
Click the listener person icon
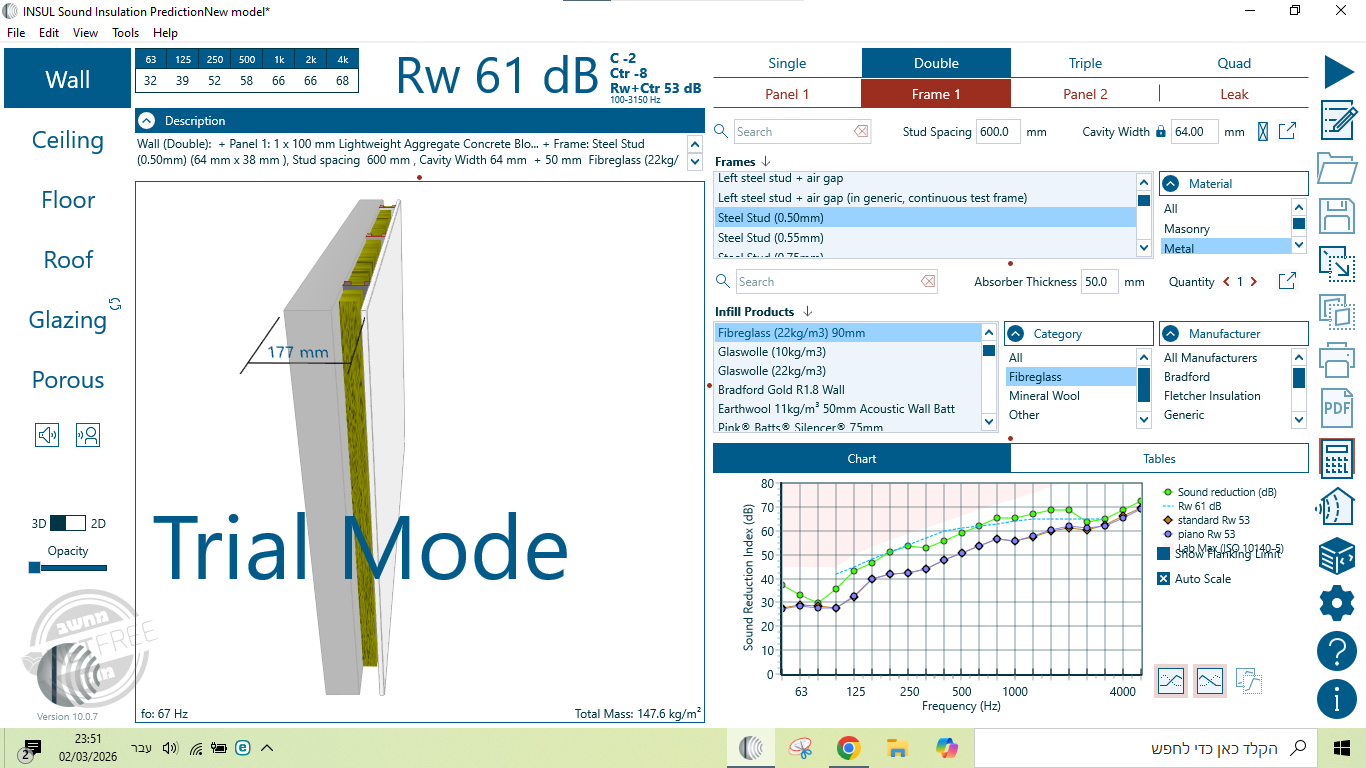(88, 435)
